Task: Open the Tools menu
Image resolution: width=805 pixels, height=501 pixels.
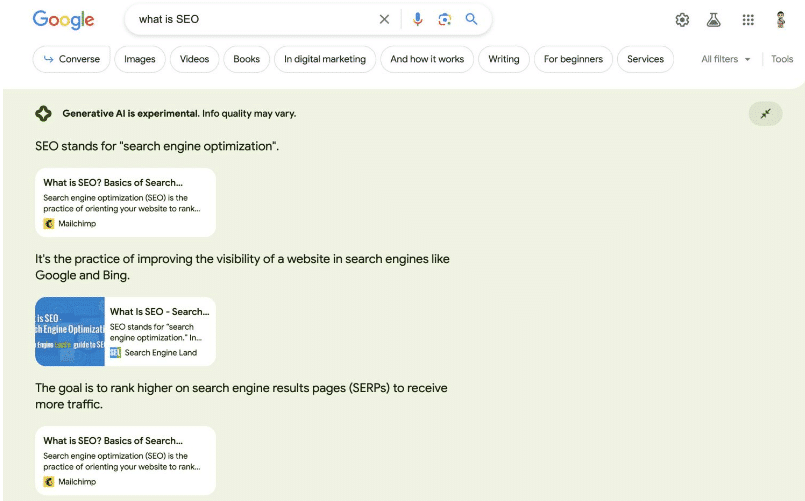Action: (x=782, y=59)
